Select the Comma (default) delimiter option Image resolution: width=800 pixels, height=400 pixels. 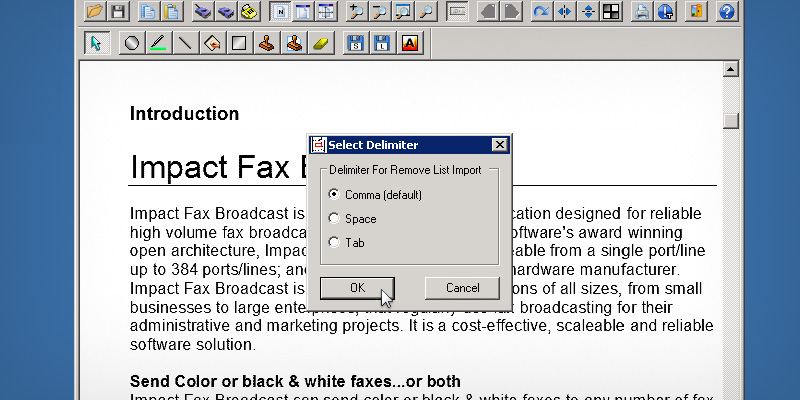point(334,194)
